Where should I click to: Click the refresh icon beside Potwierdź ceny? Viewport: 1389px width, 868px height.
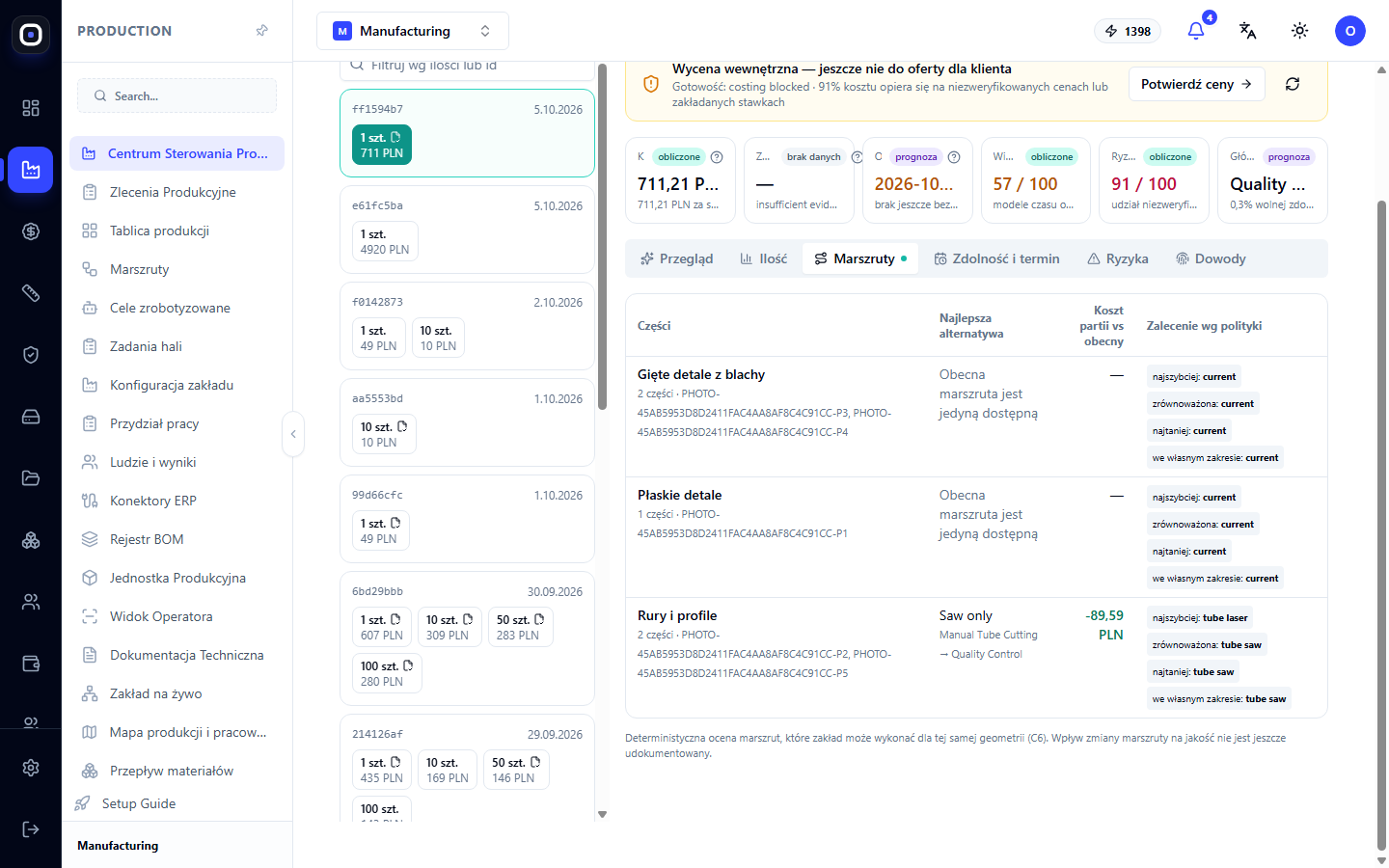coord(1293,84)
